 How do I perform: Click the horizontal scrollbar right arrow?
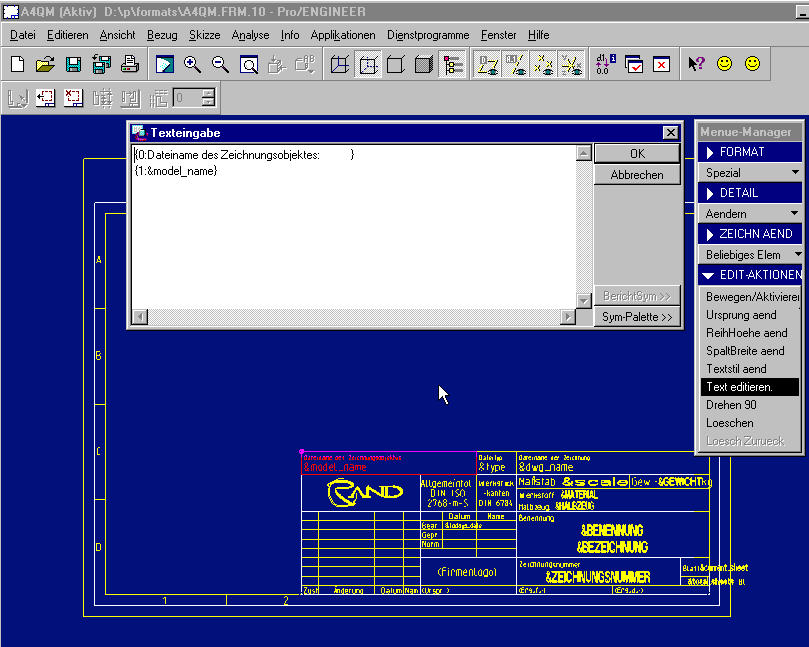coord(568,316)
